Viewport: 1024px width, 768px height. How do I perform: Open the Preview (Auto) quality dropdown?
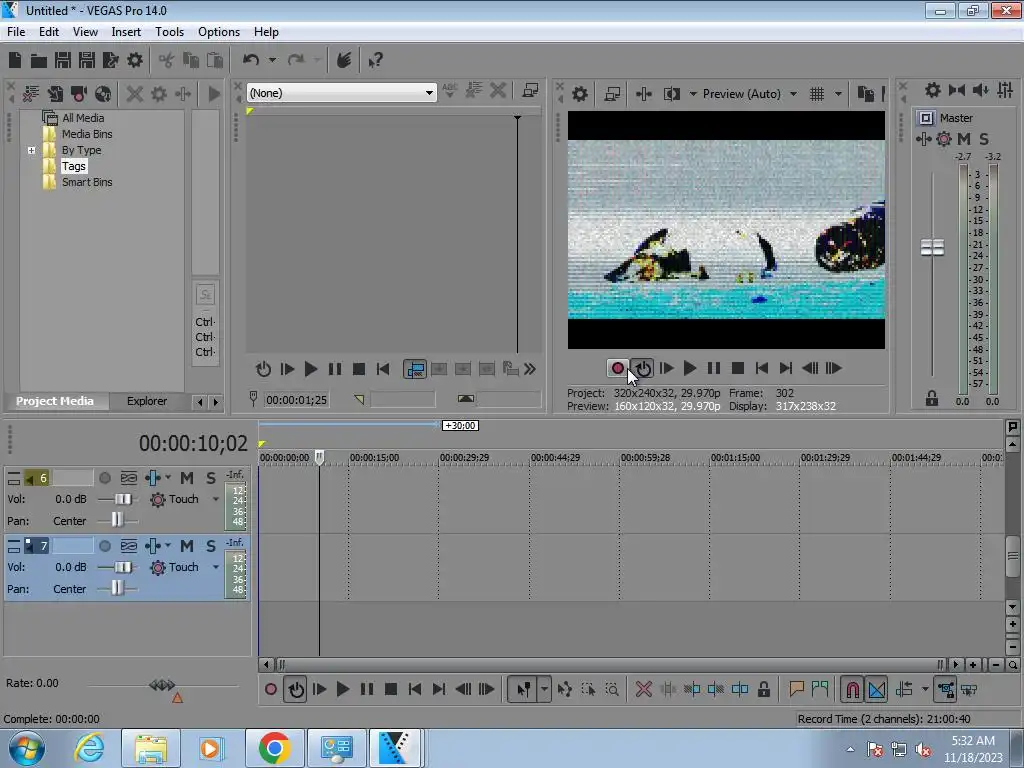coord(793,94)
